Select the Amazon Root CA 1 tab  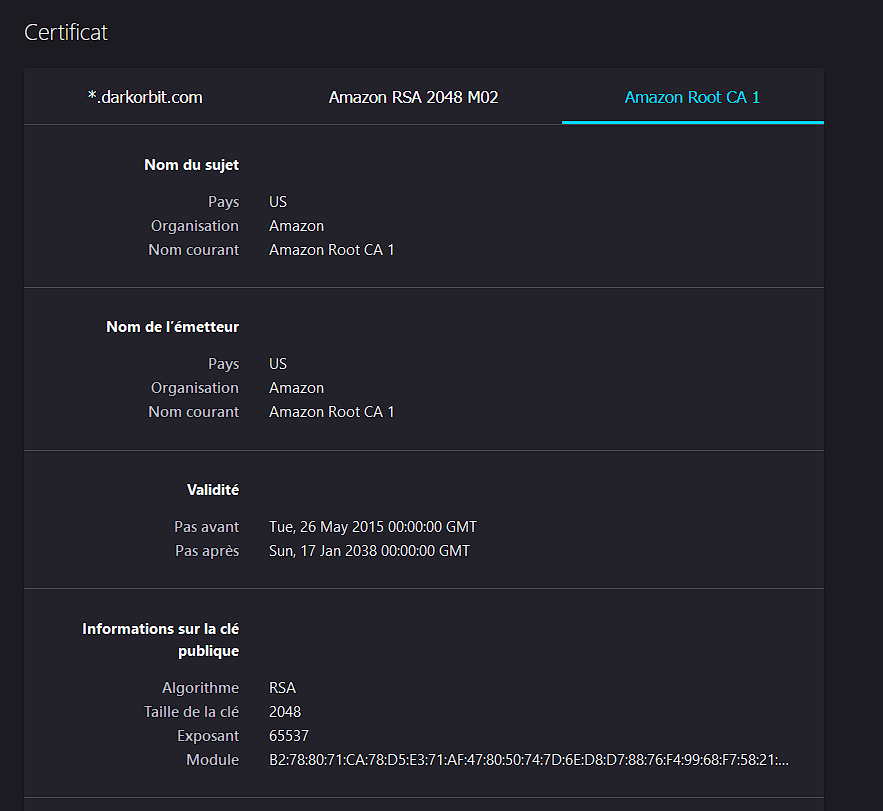pyautogui.click(x=692, y=97)
